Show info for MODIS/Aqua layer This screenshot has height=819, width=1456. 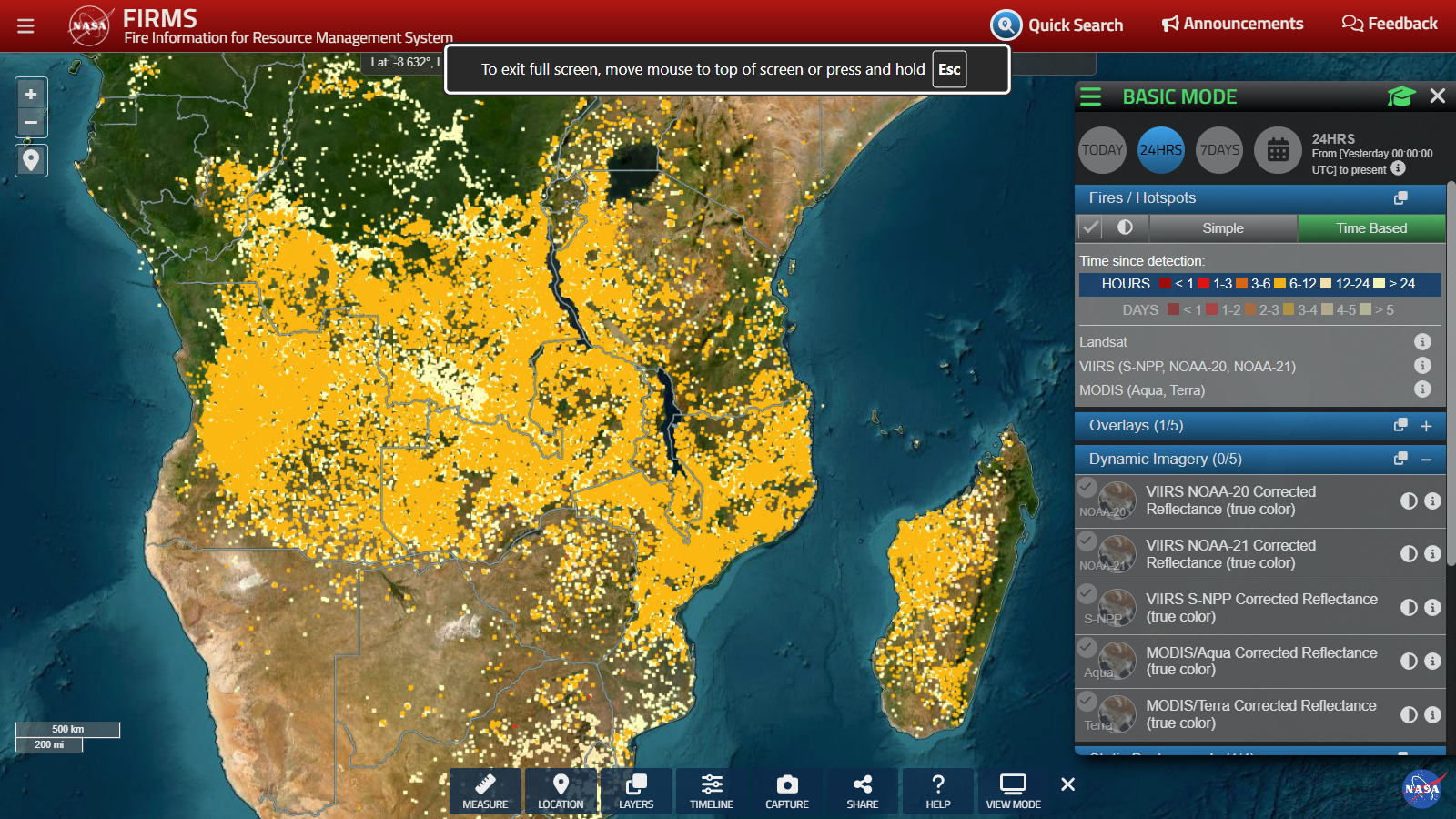pyautogui.click(x=1432, y=661)
